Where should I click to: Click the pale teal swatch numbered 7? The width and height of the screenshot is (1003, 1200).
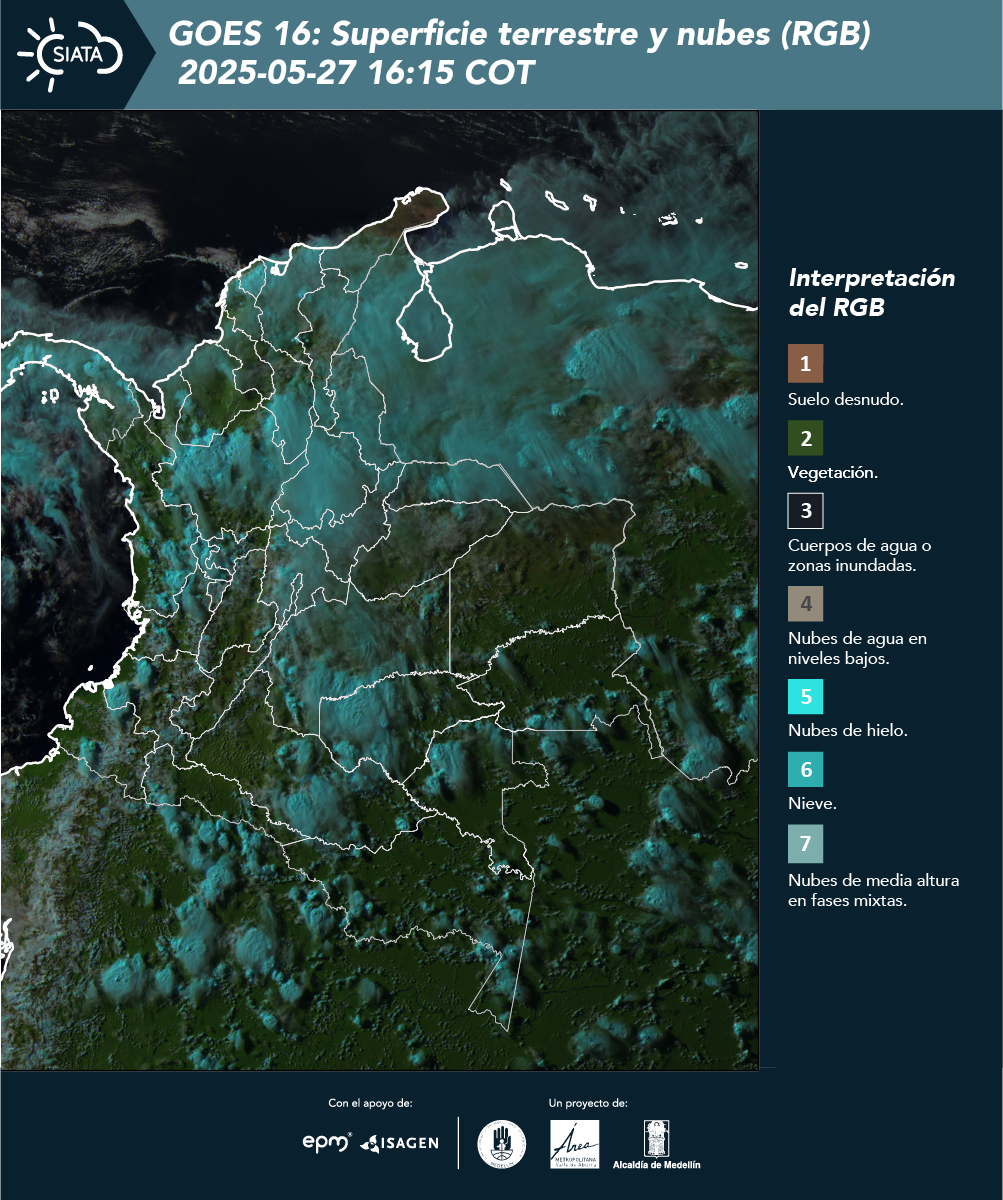[x=805, y=844]
